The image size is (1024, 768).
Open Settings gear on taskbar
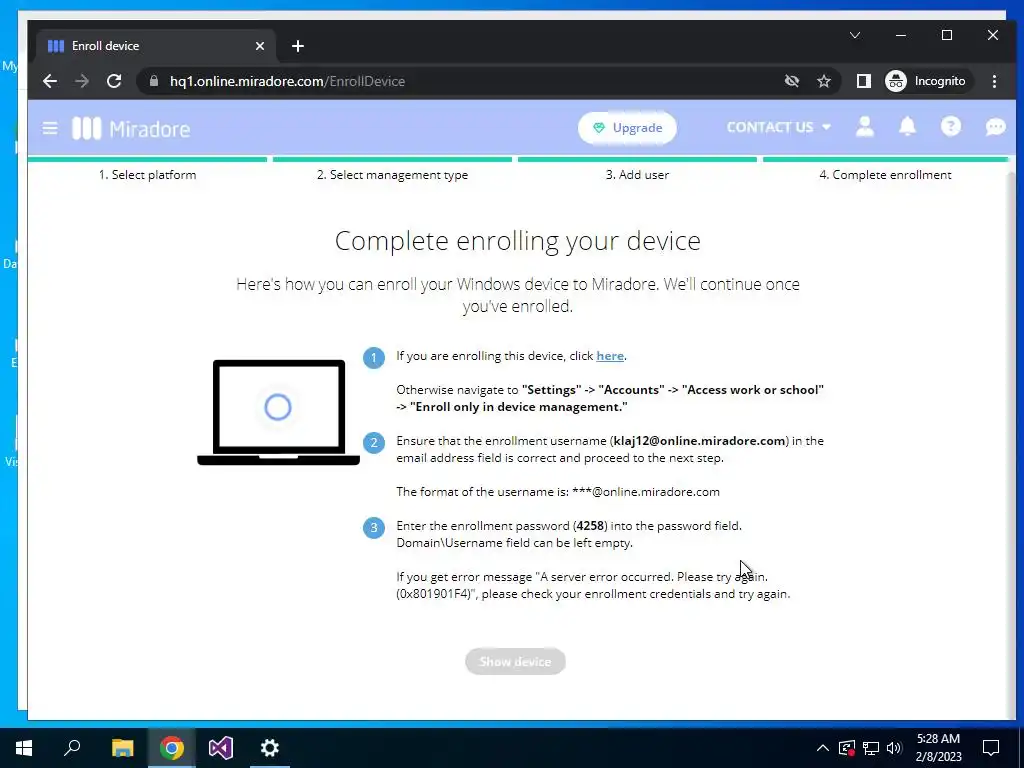click(x=270, y=748)
